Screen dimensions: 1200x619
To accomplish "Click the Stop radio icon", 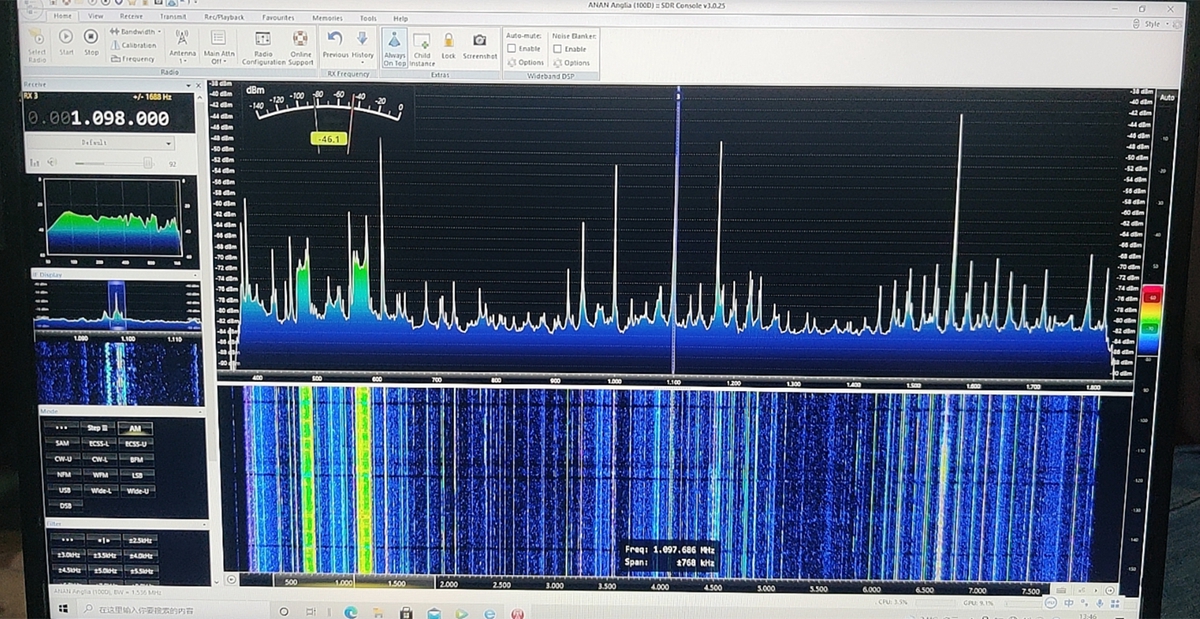I will (x=91, y=41).
